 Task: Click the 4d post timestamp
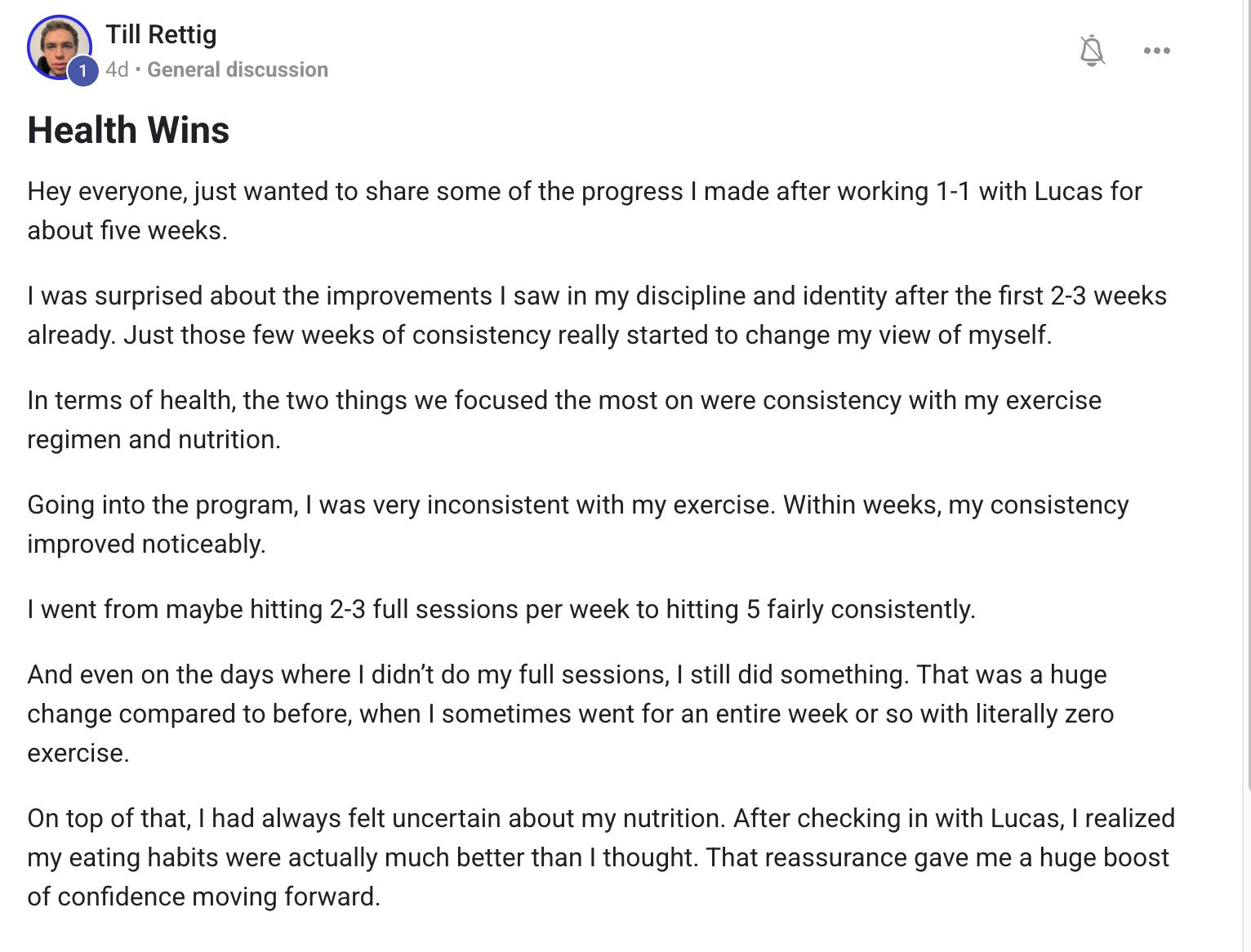coord(117,69)
